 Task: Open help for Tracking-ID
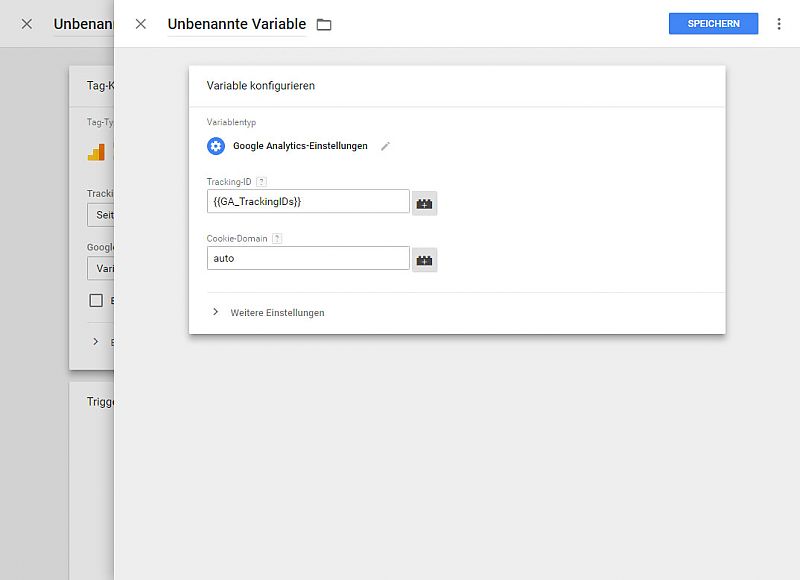(261, 182)
